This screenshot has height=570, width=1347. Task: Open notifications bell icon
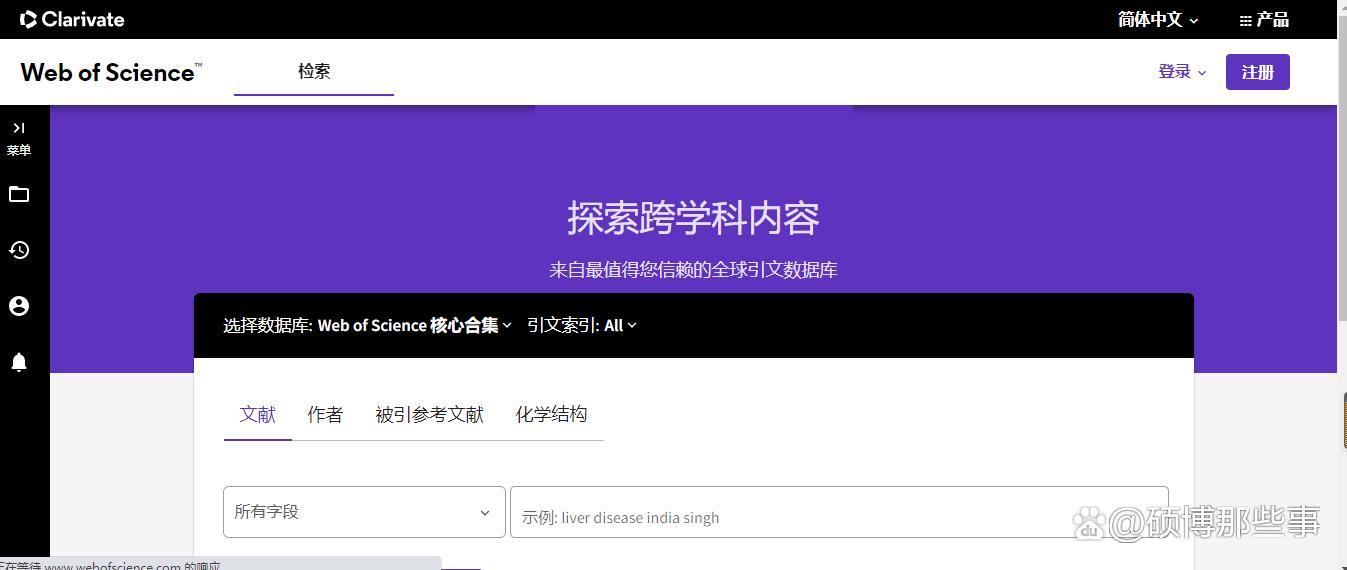pyautogui.click(x=19, y=362)
